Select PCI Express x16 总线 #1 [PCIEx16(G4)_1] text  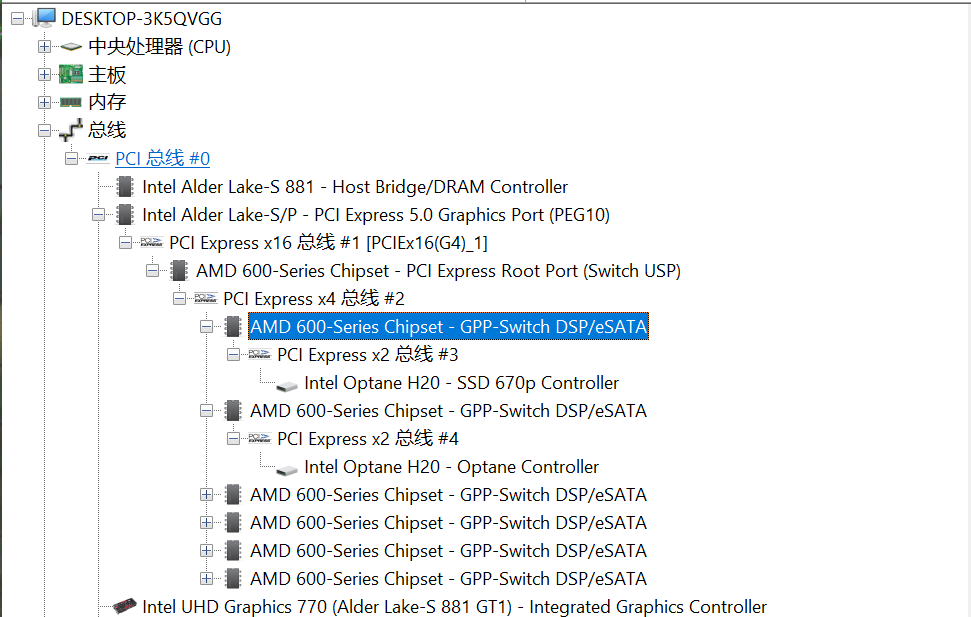tap(328, 242)
